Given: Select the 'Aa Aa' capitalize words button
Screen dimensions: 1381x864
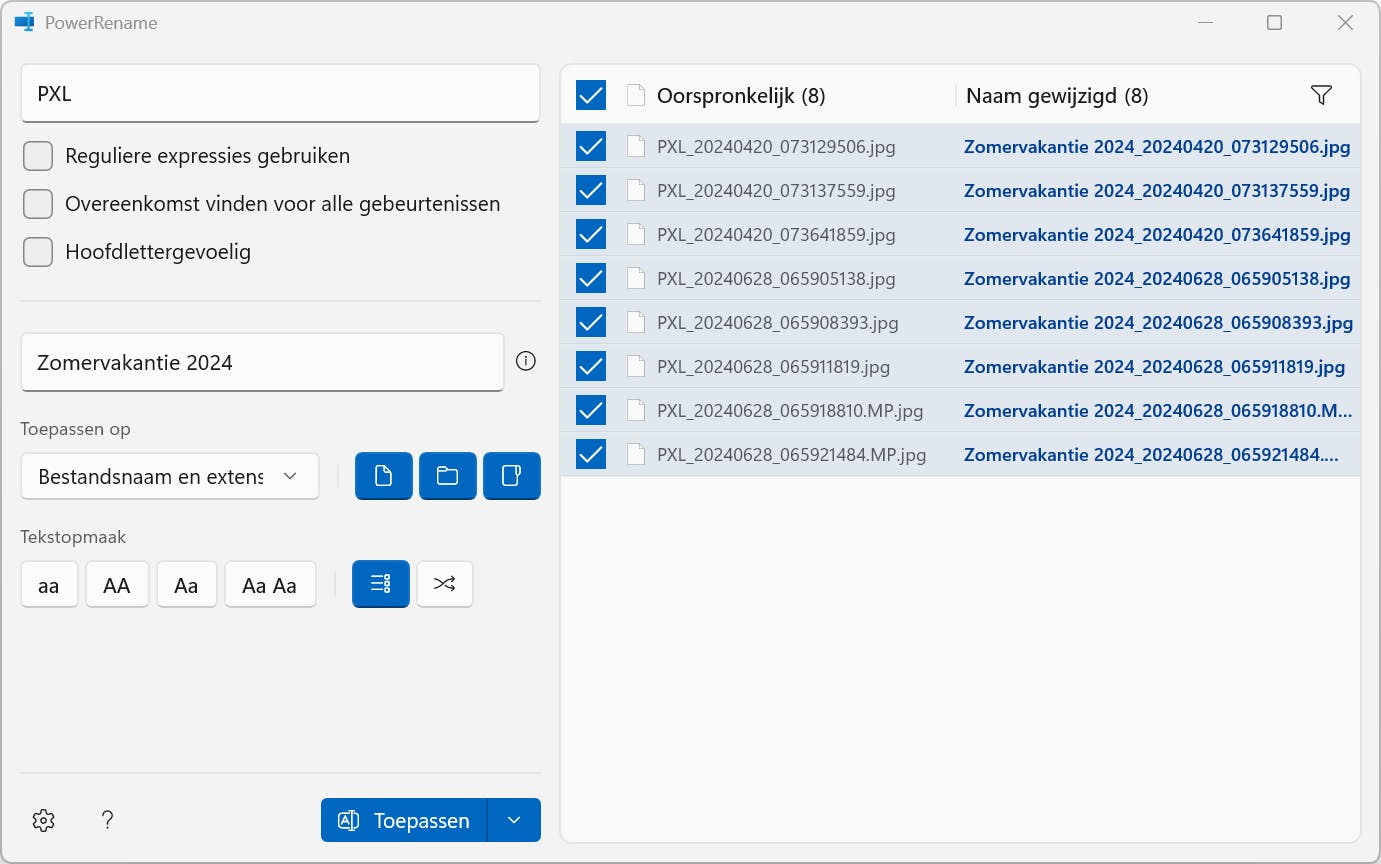Looking at the screenshot, I should (x=270, y=585).
